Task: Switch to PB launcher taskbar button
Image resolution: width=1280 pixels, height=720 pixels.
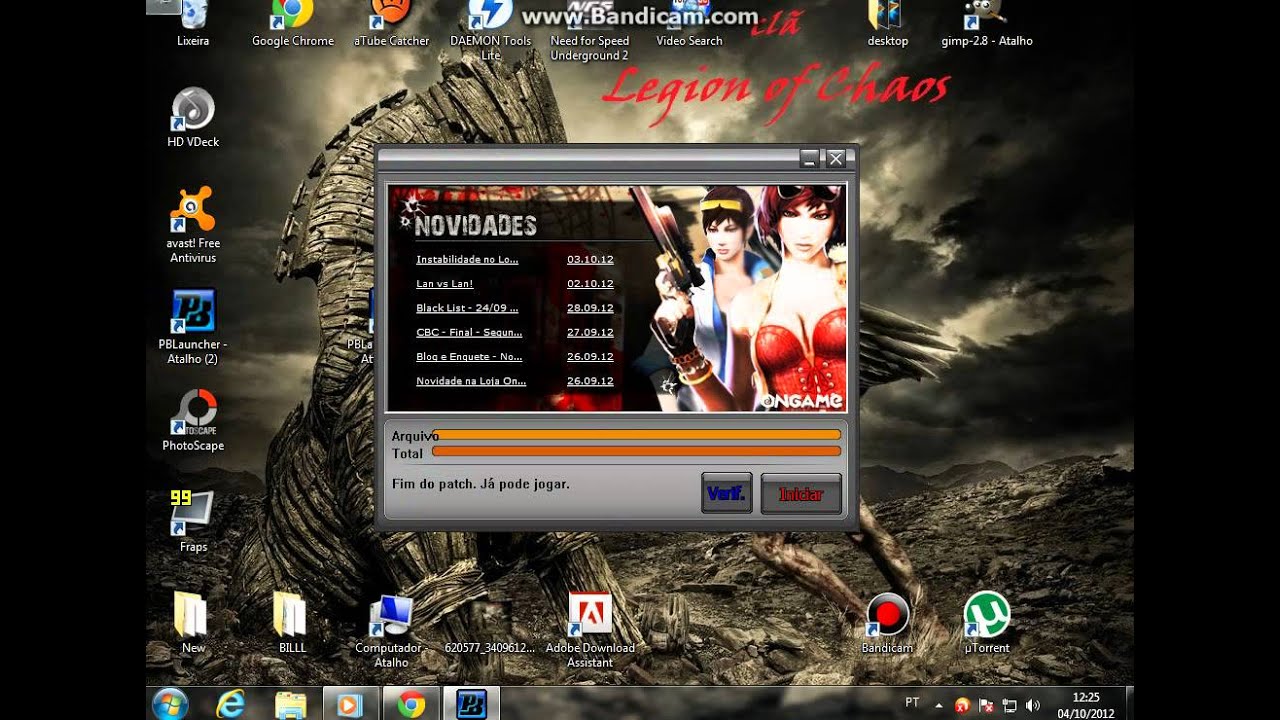Action: click(x=471, y=704)
